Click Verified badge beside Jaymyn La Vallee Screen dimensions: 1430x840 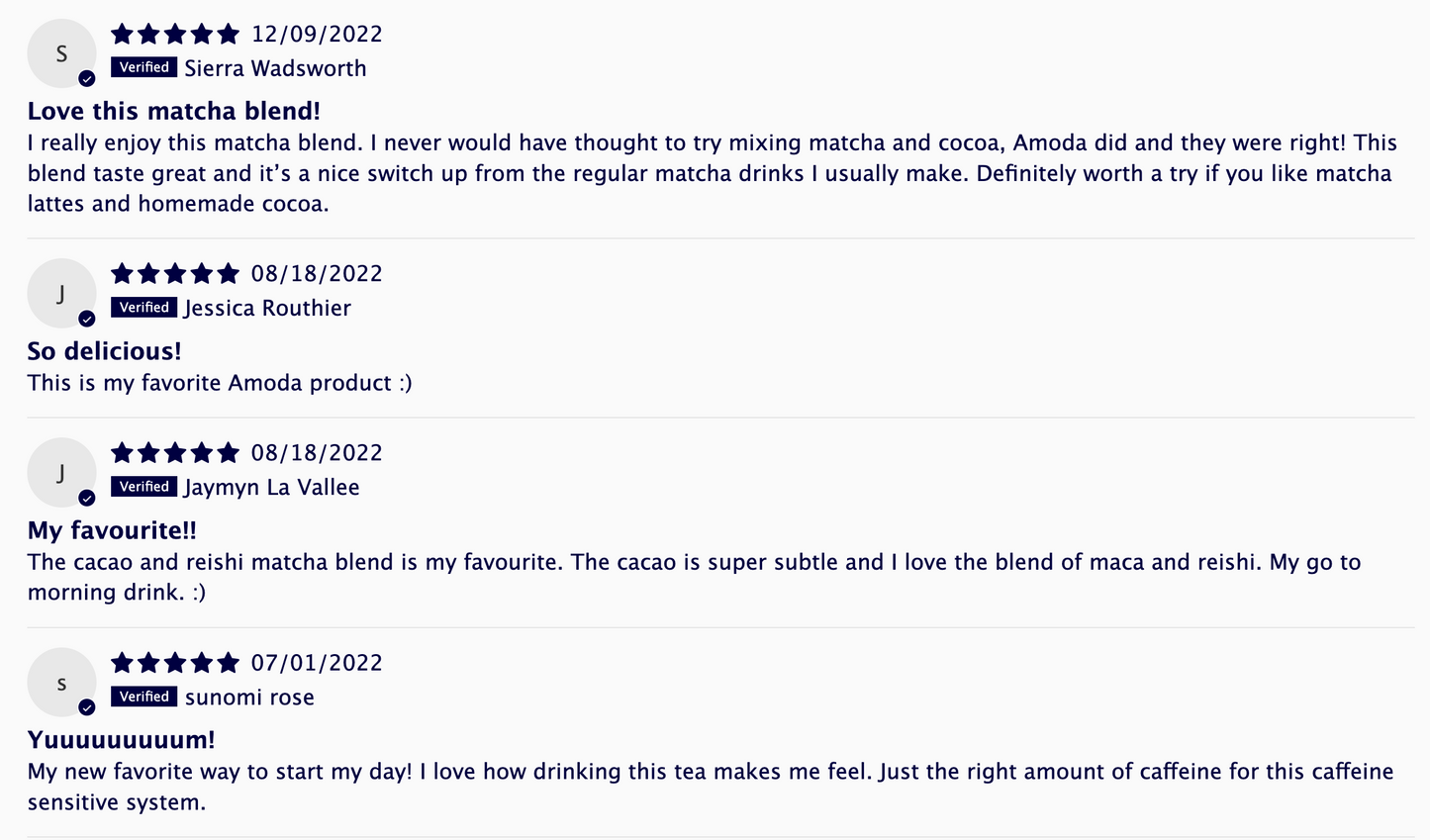(x=144, y=487)
